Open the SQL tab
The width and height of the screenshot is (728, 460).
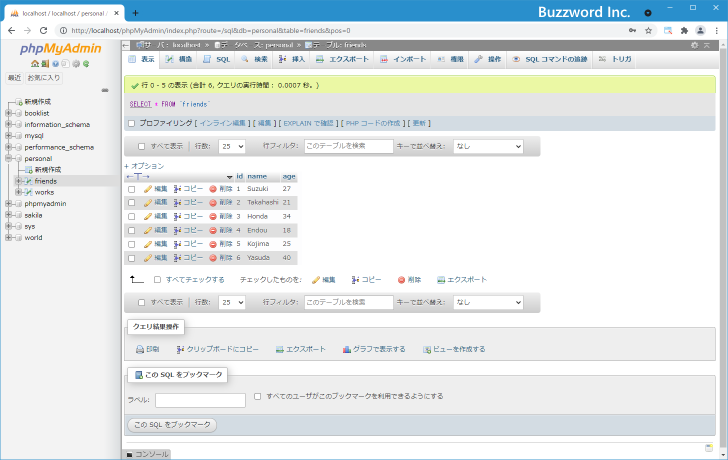click(x=217, y=59)
